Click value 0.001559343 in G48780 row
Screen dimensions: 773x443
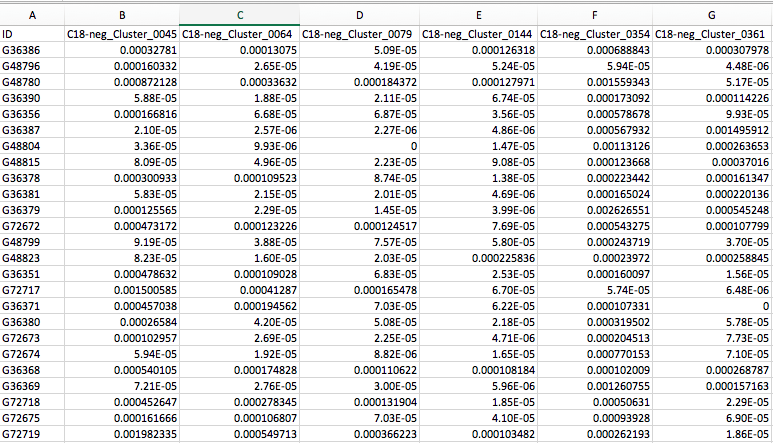coord(595,82)
